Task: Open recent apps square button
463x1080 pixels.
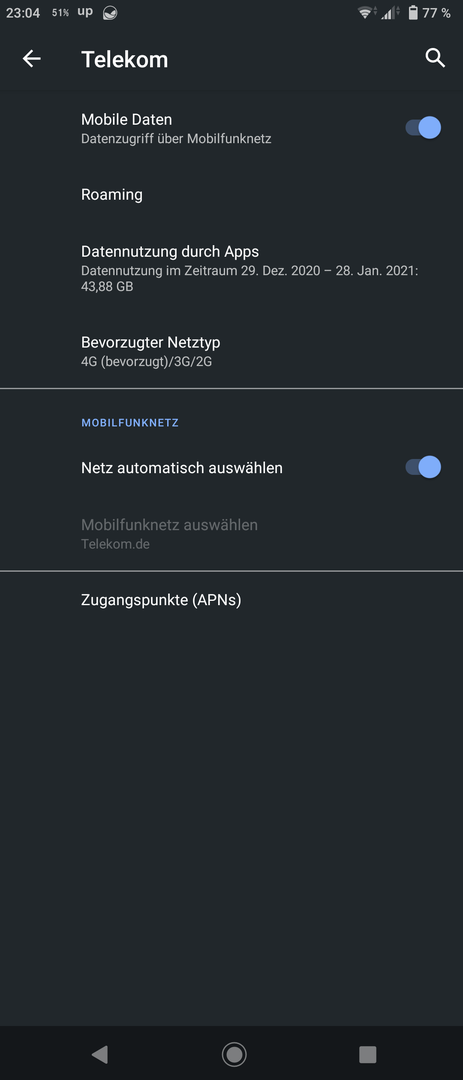Action: pos(368,1054)
